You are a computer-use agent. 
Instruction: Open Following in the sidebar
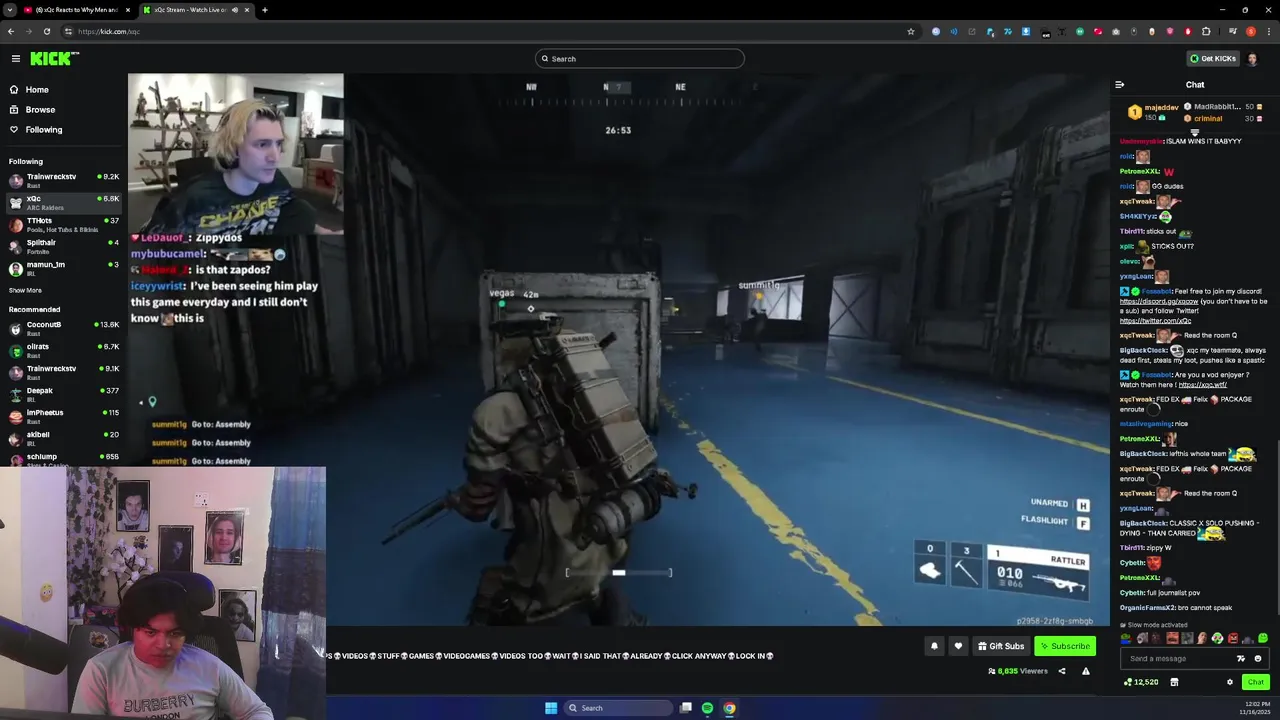pos(44,130)
